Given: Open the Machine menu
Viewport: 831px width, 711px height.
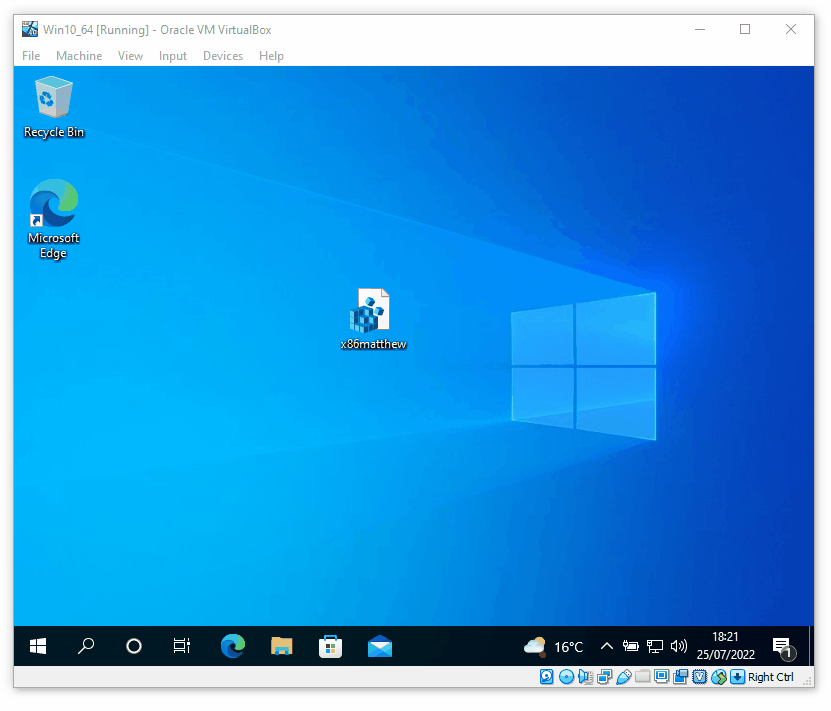Looking at the screenshot, I should [x=78, y=56].
